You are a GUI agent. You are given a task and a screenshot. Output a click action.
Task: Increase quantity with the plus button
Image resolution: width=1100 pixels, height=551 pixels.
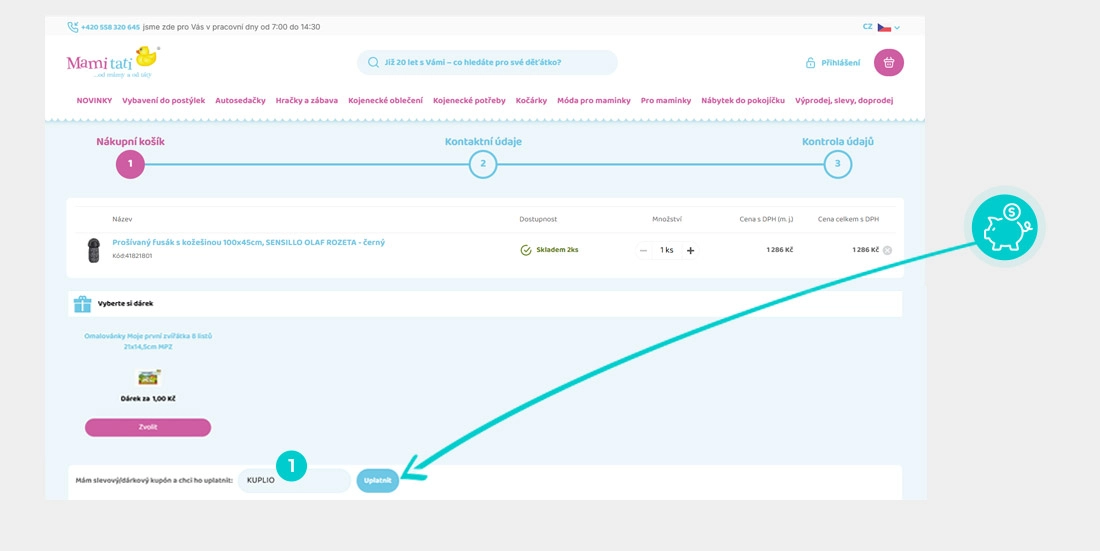pos(690,250)
